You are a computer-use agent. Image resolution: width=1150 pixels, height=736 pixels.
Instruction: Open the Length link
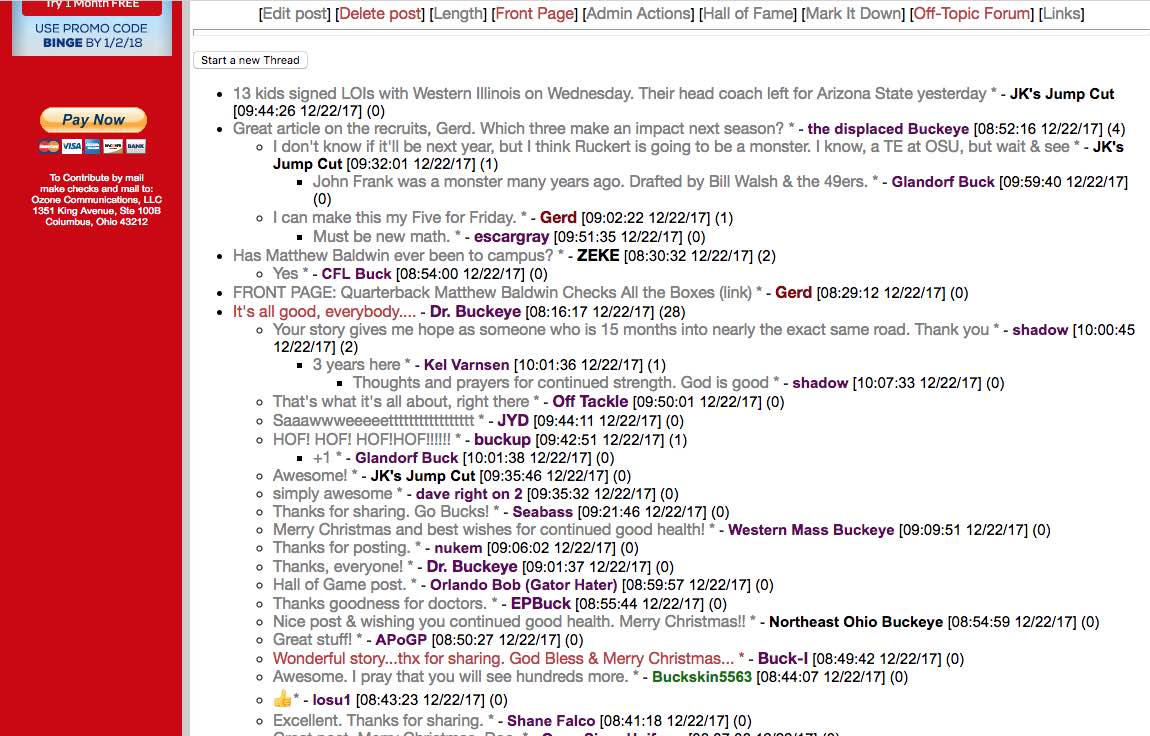458,13
